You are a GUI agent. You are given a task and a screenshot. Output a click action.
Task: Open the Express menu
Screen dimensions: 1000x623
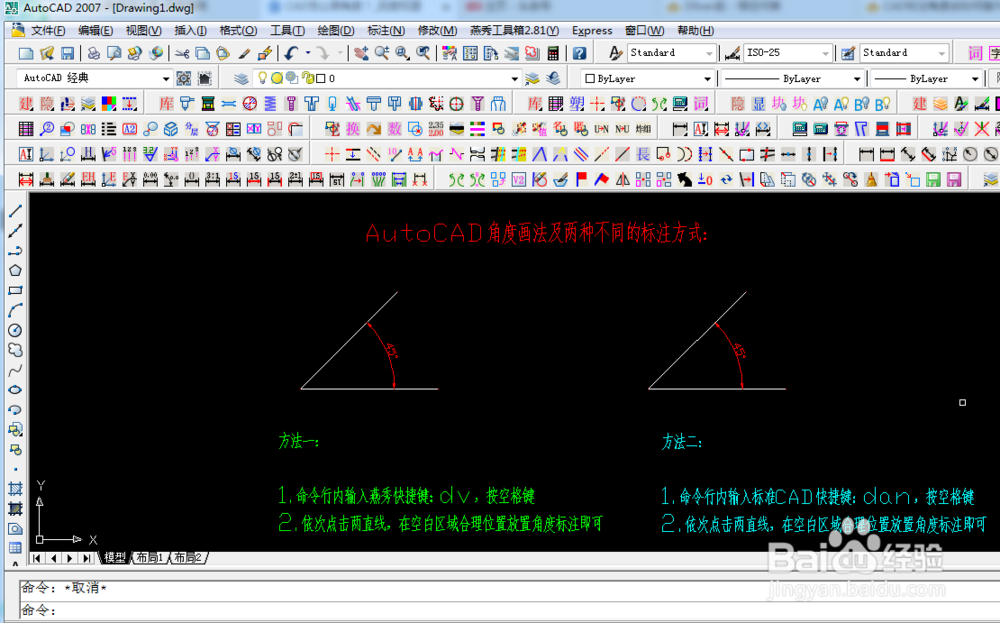592,31
